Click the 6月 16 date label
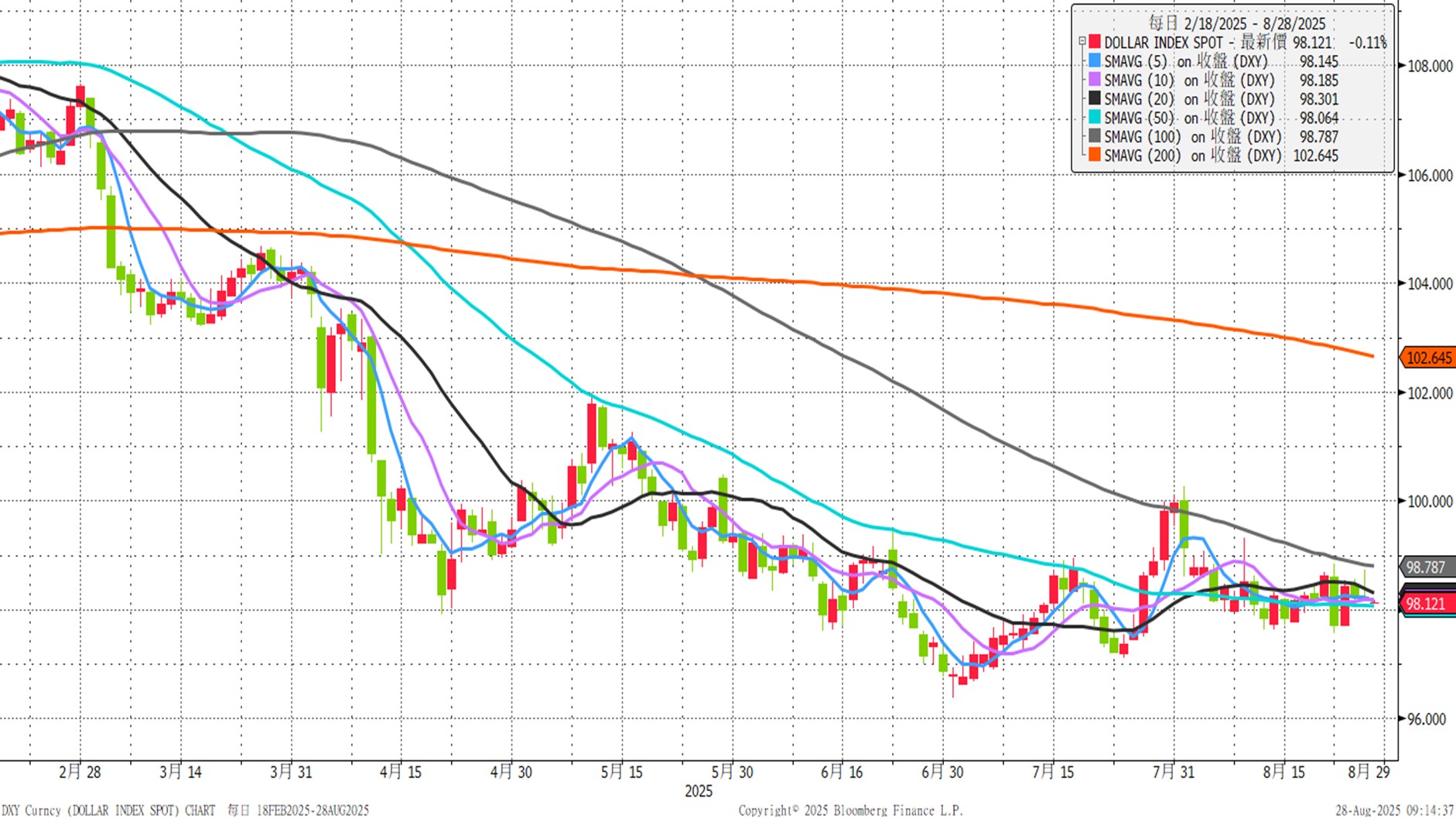Viewport: 1456px width, 819px height. (x=842, y=772)
